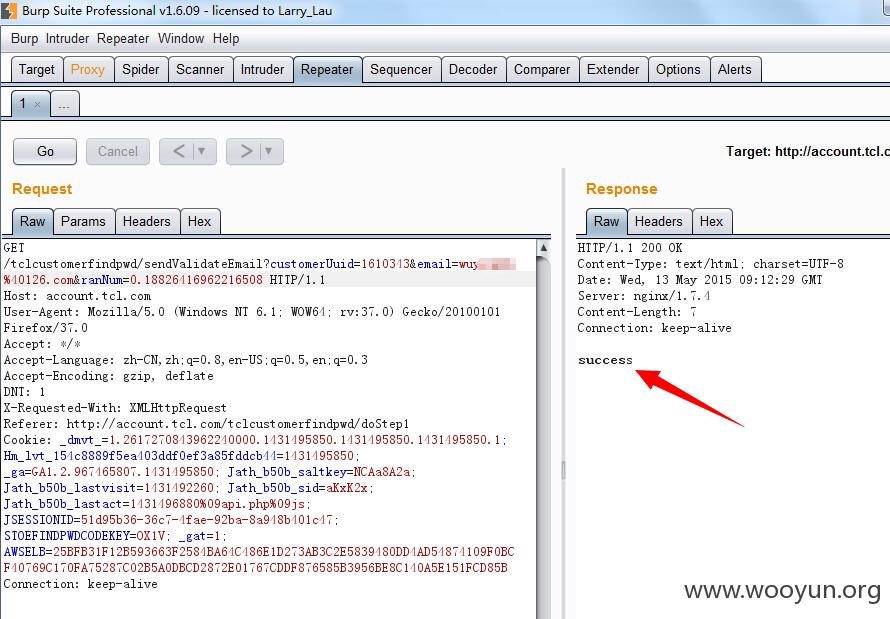The image size is (890, 619).
Task: Click the 'Accept-Language: zh-CN' request line
Action: coord(186,360)
